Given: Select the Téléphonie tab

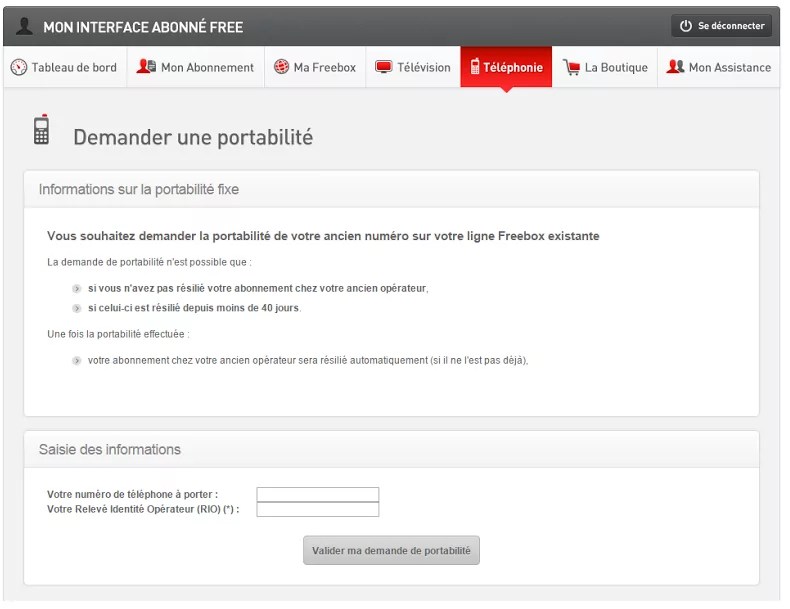Looking at the screenshot, I should pos(506,67).
